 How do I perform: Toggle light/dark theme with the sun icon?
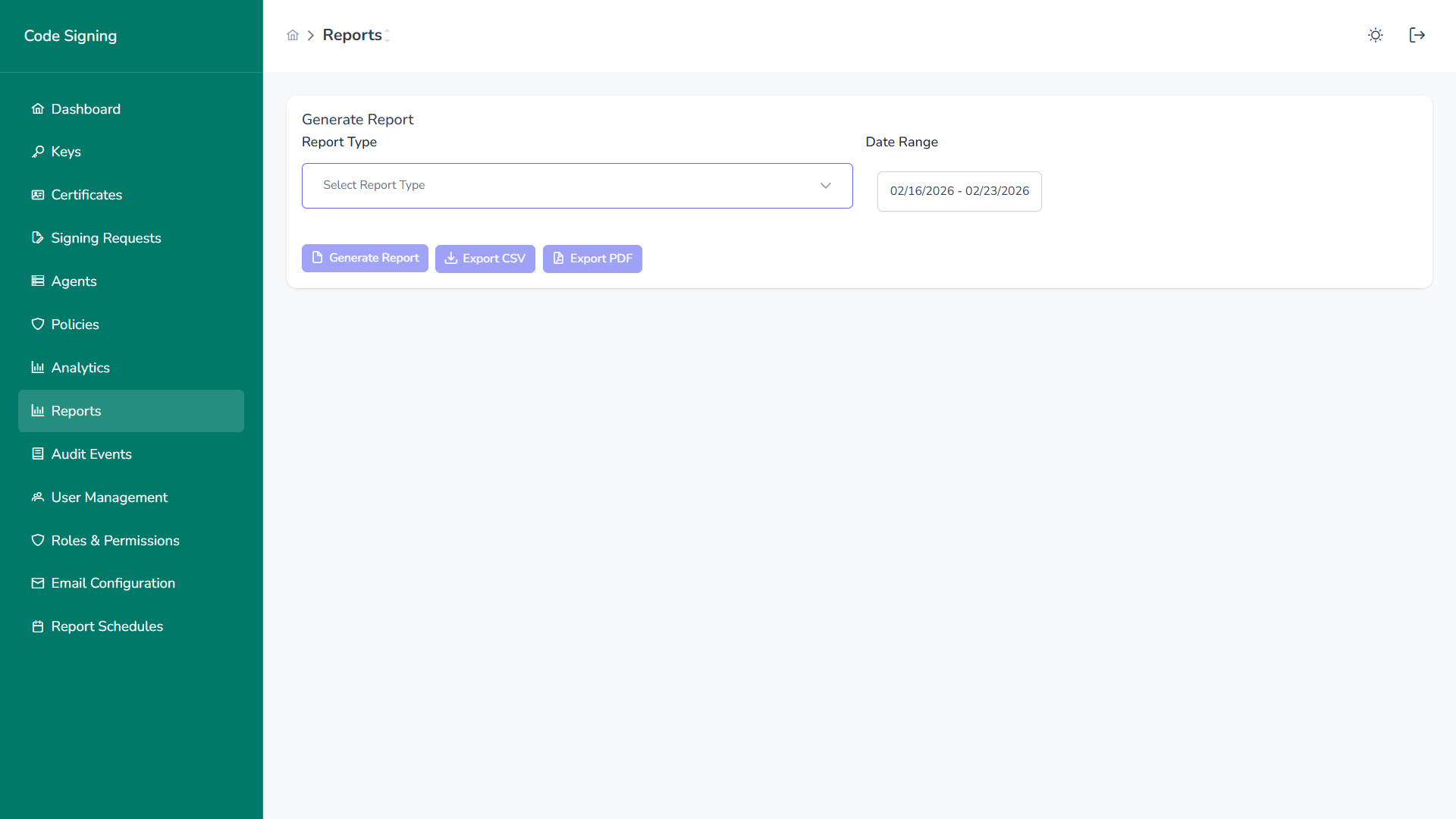(1375, 35)
